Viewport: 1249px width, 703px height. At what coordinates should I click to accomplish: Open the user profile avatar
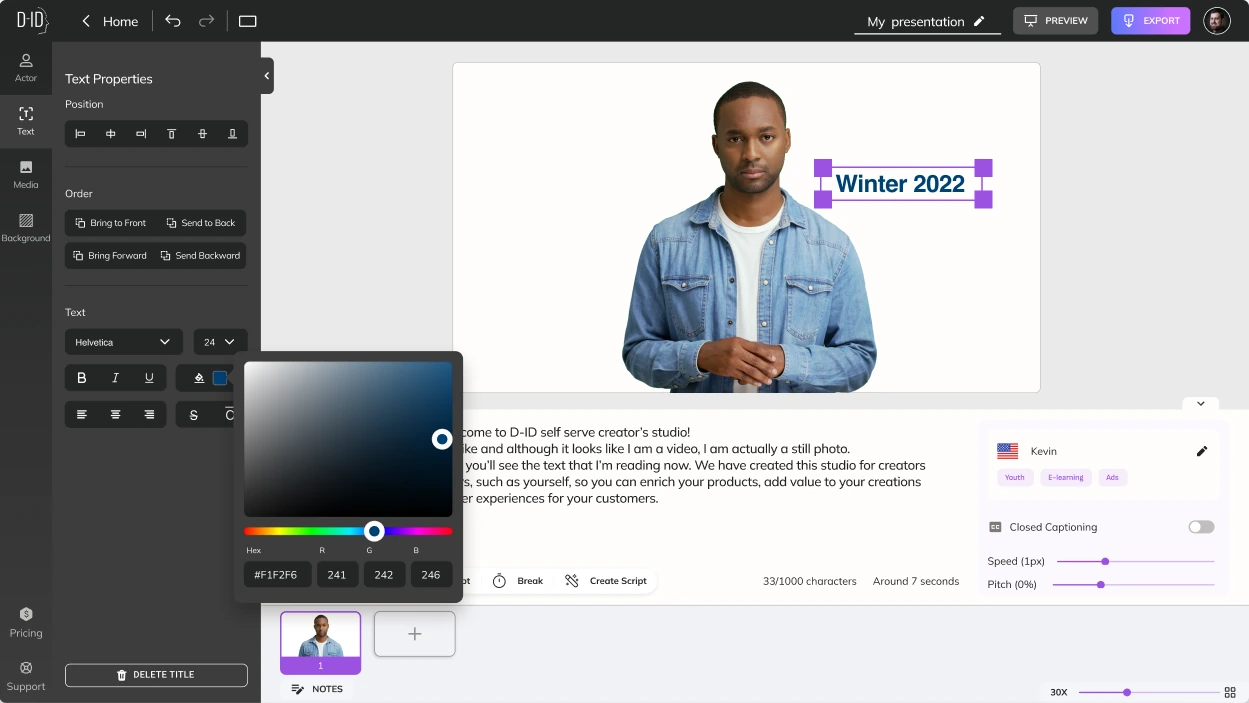1217,21
